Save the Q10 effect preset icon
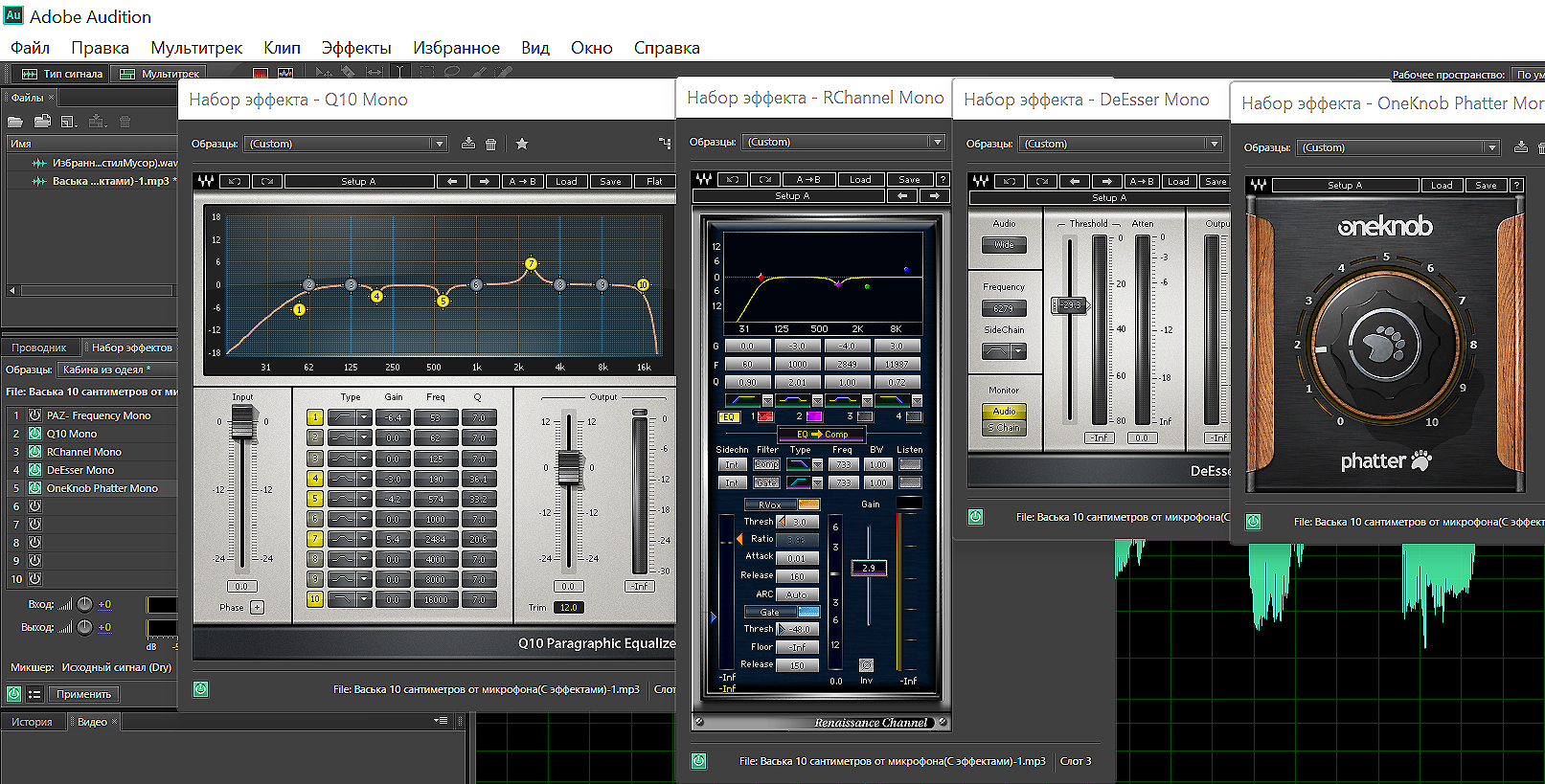 [467, 144]
